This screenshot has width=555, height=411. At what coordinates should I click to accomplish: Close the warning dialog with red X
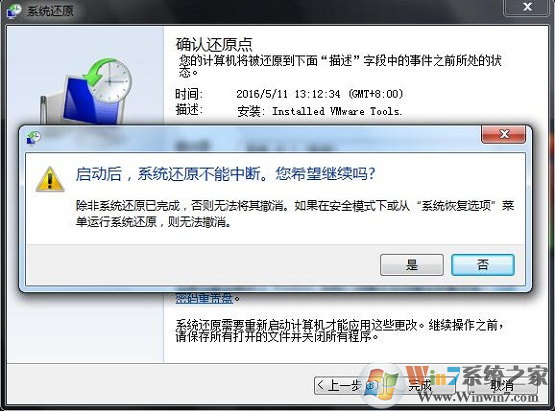pyautogui.click(x=503, y=134)
